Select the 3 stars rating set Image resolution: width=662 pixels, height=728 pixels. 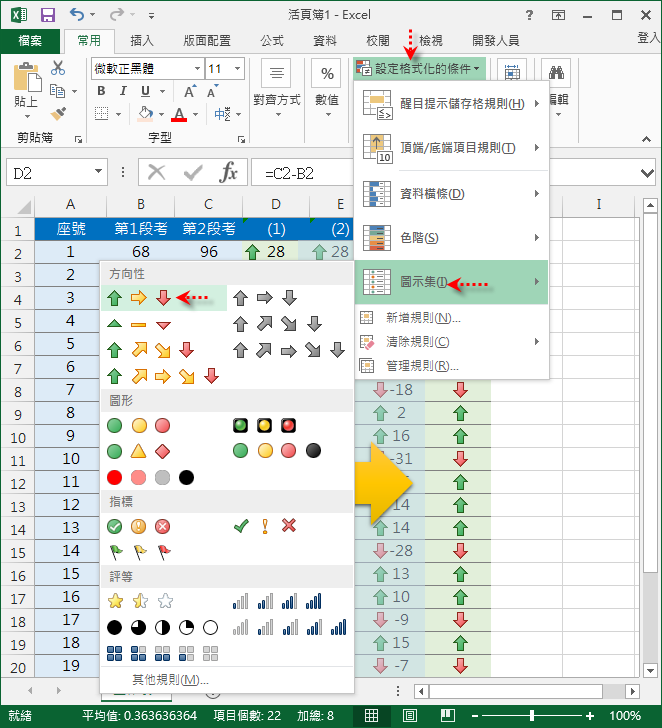[x=140, y=601]
